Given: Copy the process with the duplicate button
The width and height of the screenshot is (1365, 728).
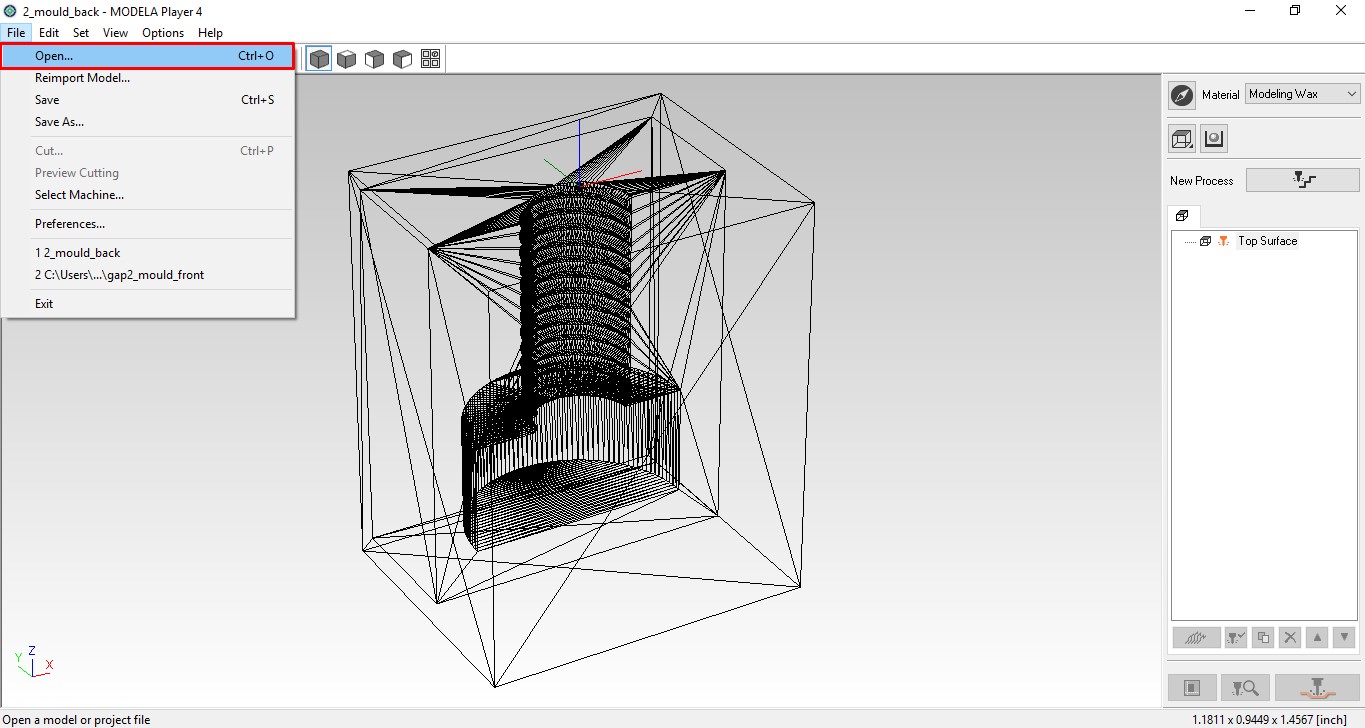Looking at the screenshot, I should click(x=1263, y=637).
